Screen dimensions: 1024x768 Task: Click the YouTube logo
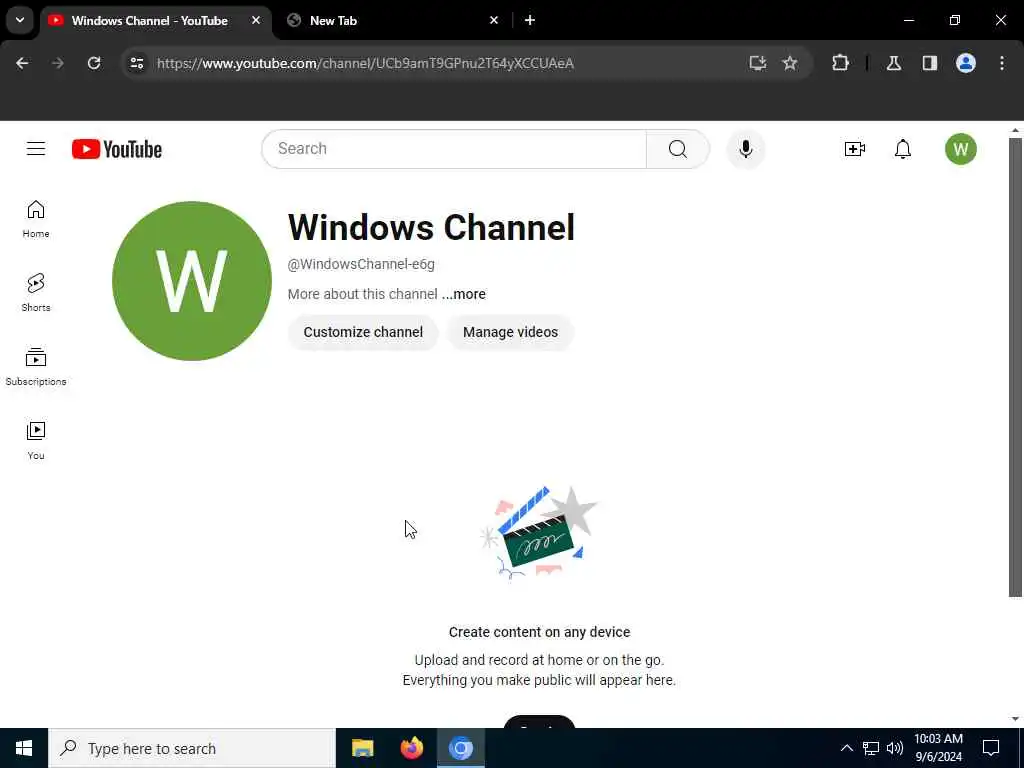click(117, 149)
